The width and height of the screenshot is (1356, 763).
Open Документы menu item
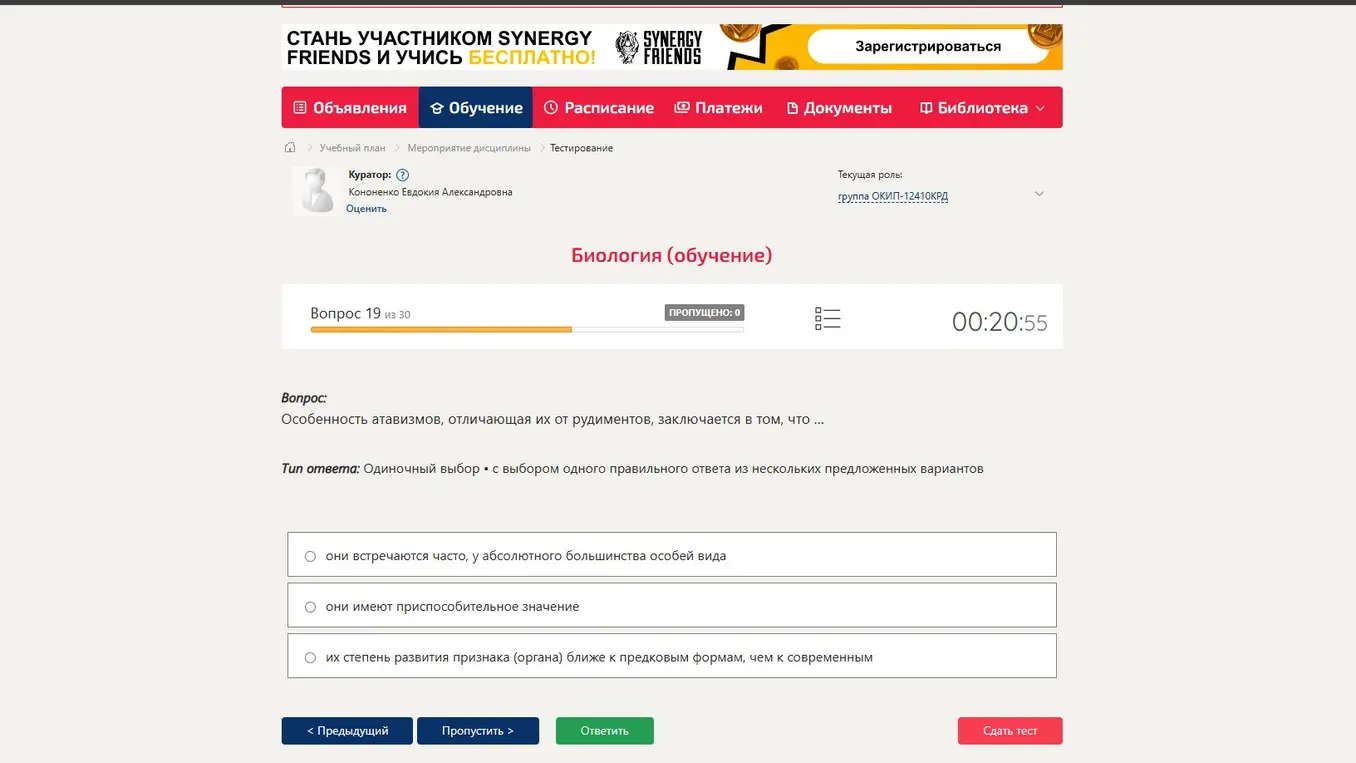[839, 107]
